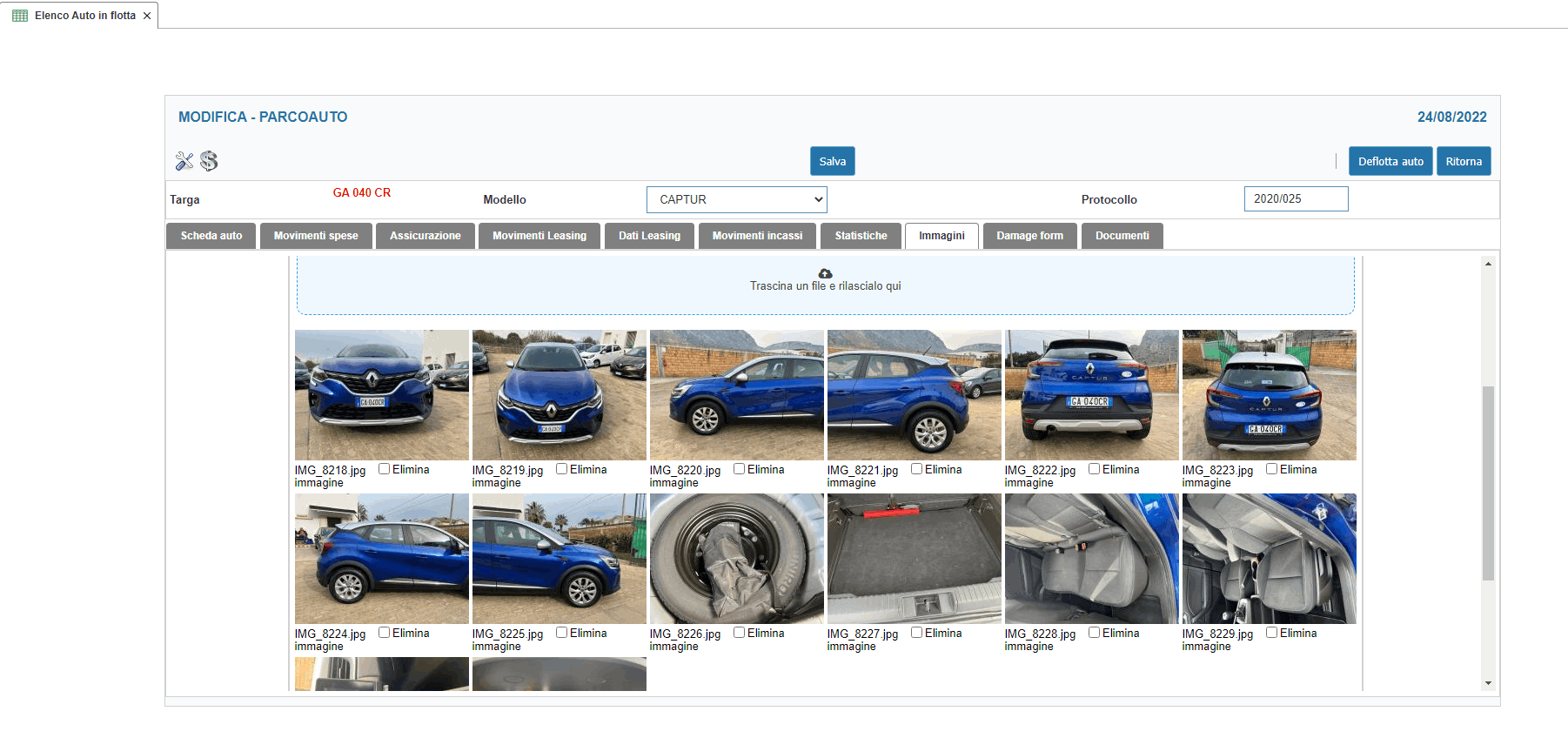This screenshot has width=1568, height=738.
Task: Switch to the Movimenti spese tab
Action: (x=316, y=236)
